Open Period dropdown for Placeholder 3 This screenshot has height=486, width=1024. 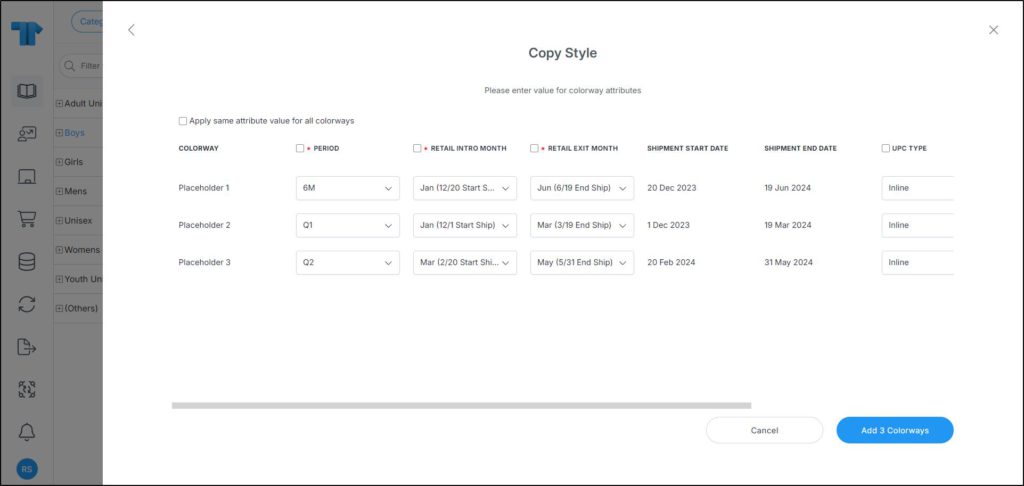click(347, 263)
